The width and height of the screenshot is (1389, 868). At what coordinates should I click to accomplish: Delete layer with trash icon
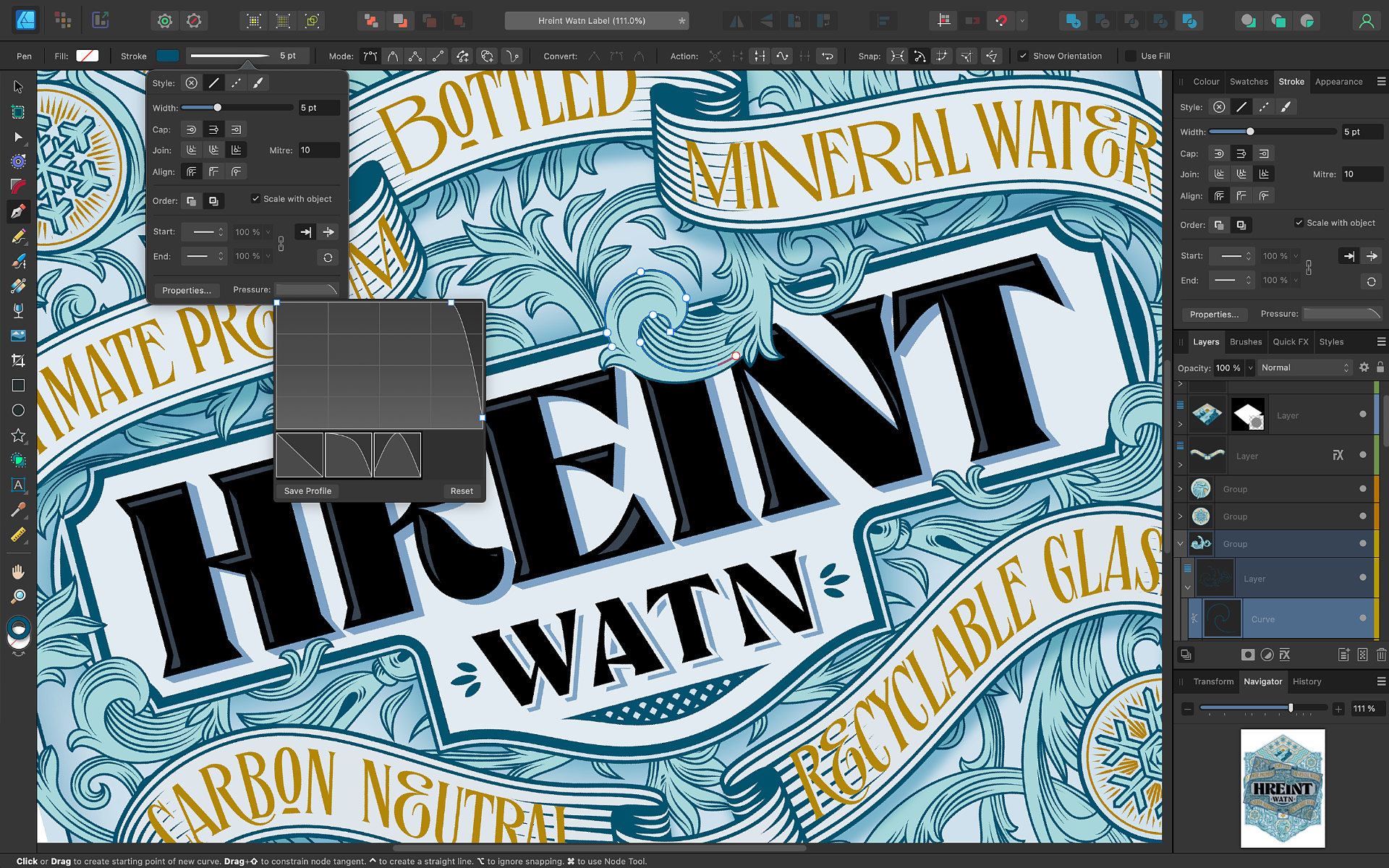pos(1380,655)
